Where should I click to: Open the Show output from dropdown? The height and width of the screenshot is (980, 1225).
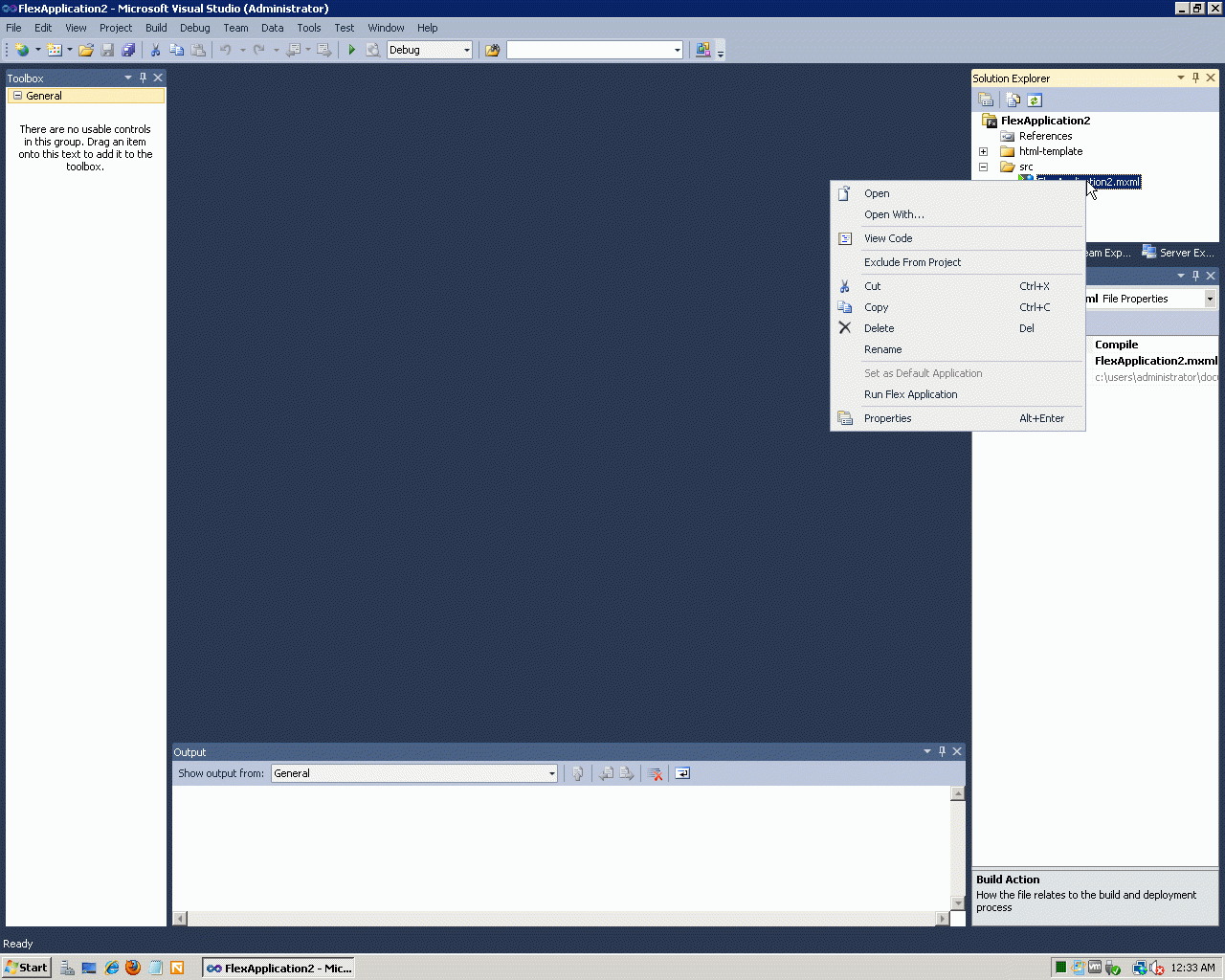552,773
